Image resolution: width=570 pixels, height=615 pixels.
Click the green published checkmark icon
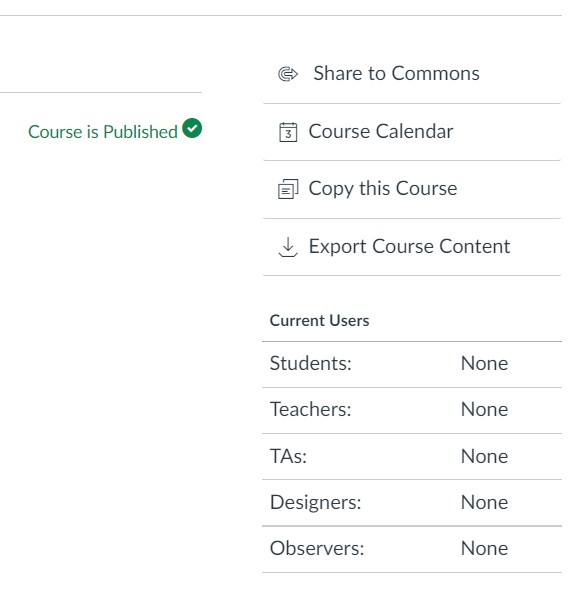(192, 128)
